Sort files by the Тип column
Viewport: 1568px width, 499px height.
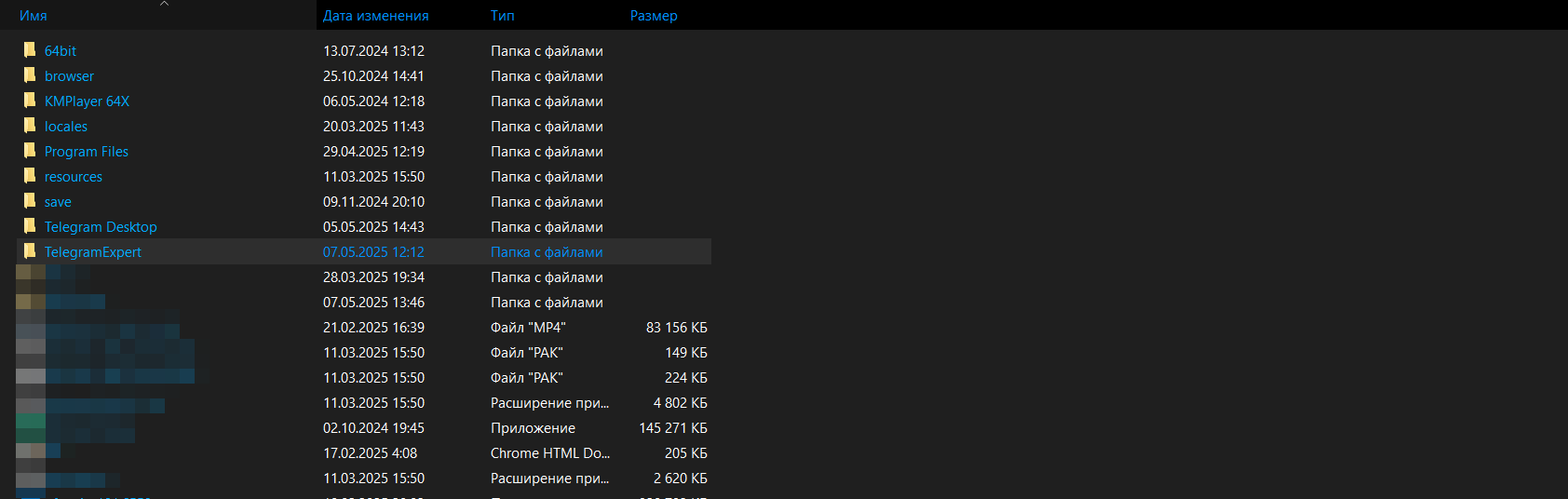coord(503,16)
